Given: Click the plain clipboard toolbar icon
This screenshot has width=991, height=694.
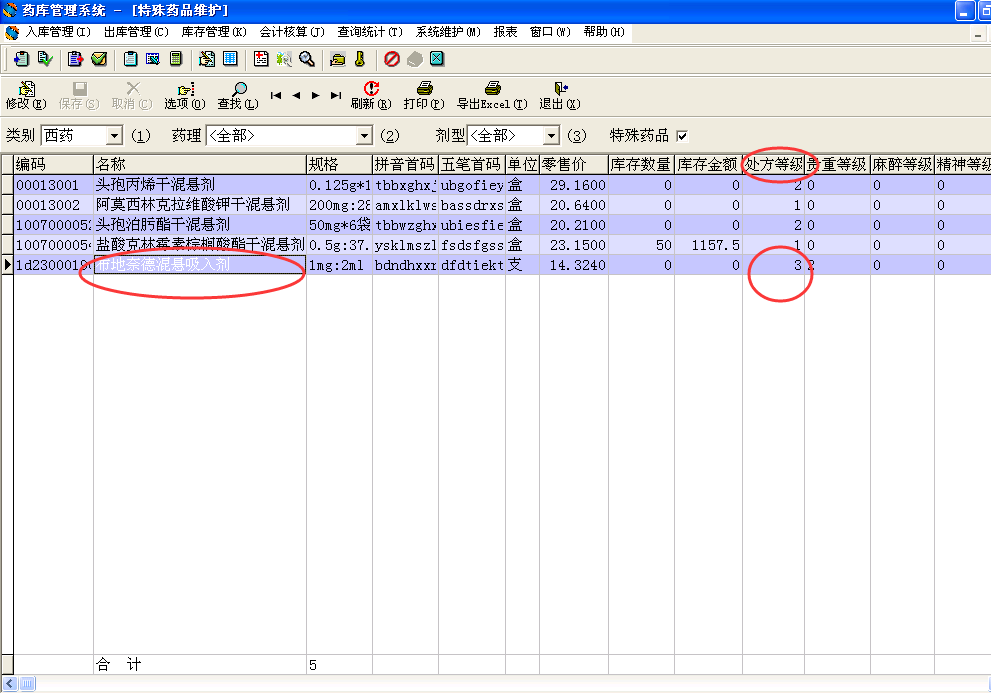Looking at the screenshot, I should point(130,59).
